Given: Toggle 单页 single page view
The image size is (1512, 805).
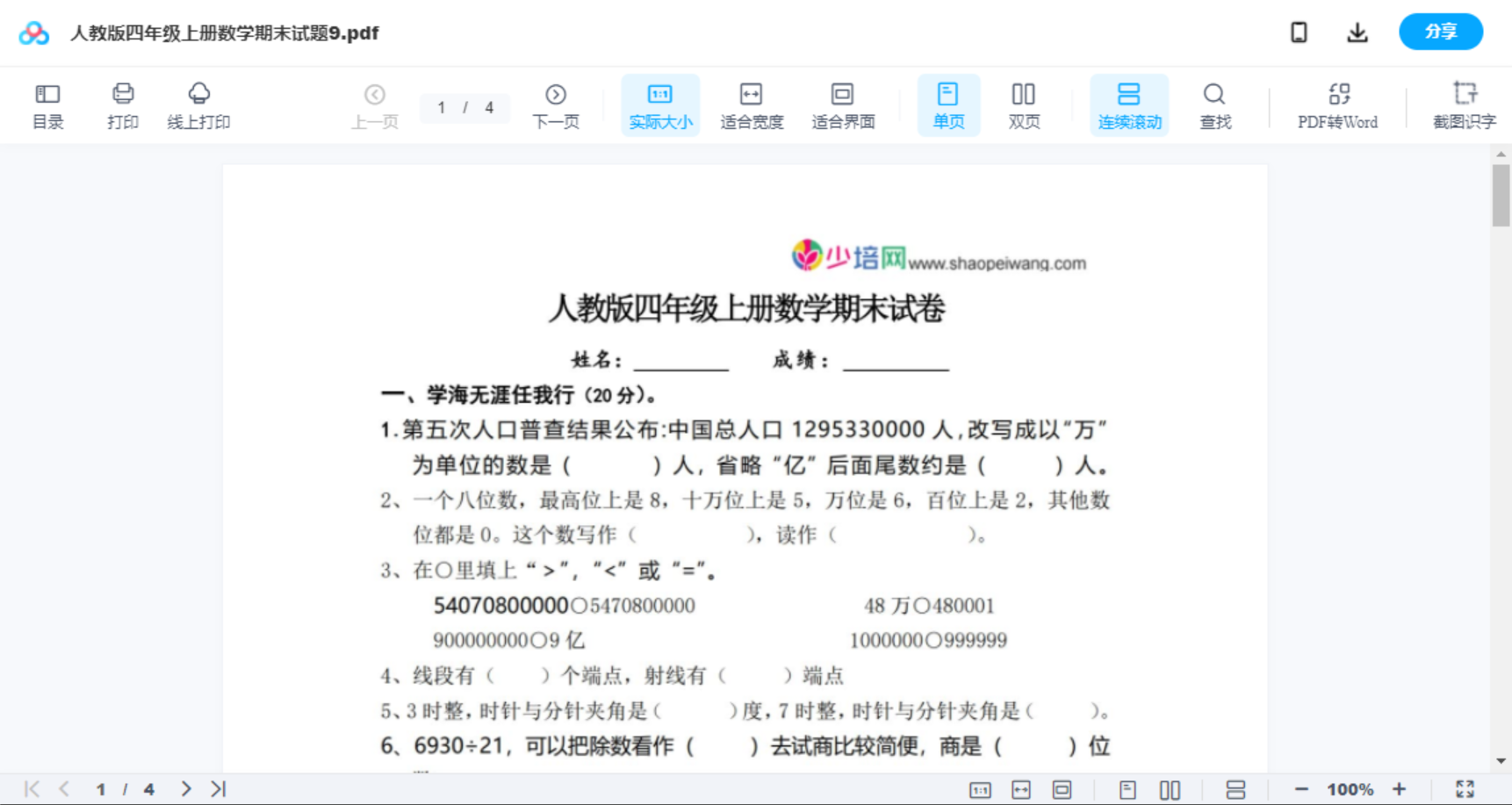Looking at the screenshot, I should tap(948, 104).
